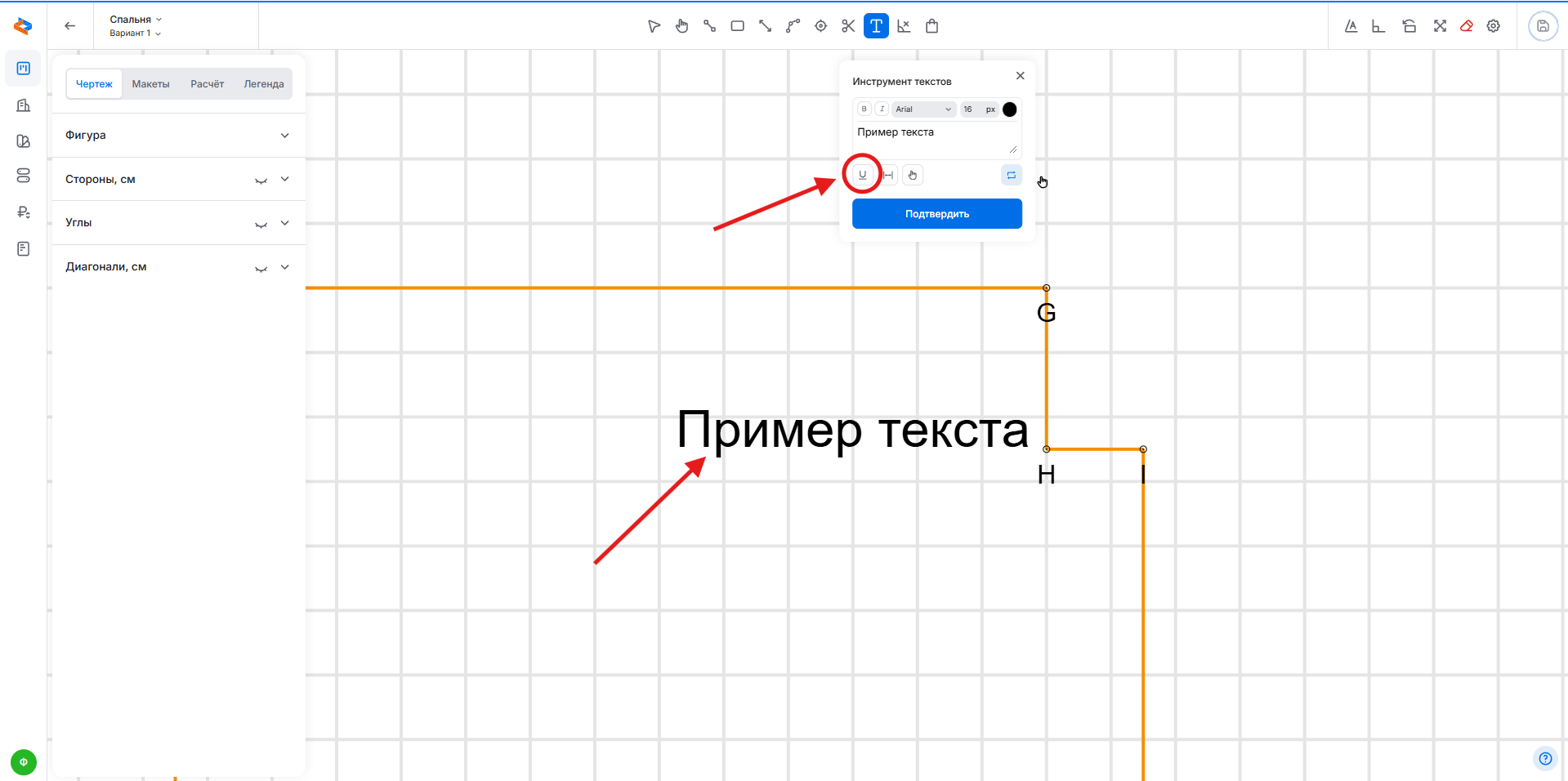
Task: Select the scissors cut tool
Action: pos(848,26)
